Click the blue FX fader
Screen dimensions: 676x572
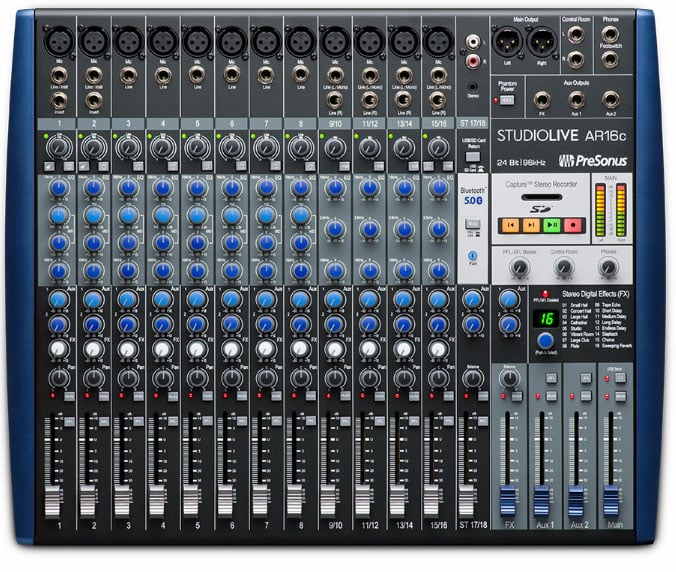tap(507, 501)
